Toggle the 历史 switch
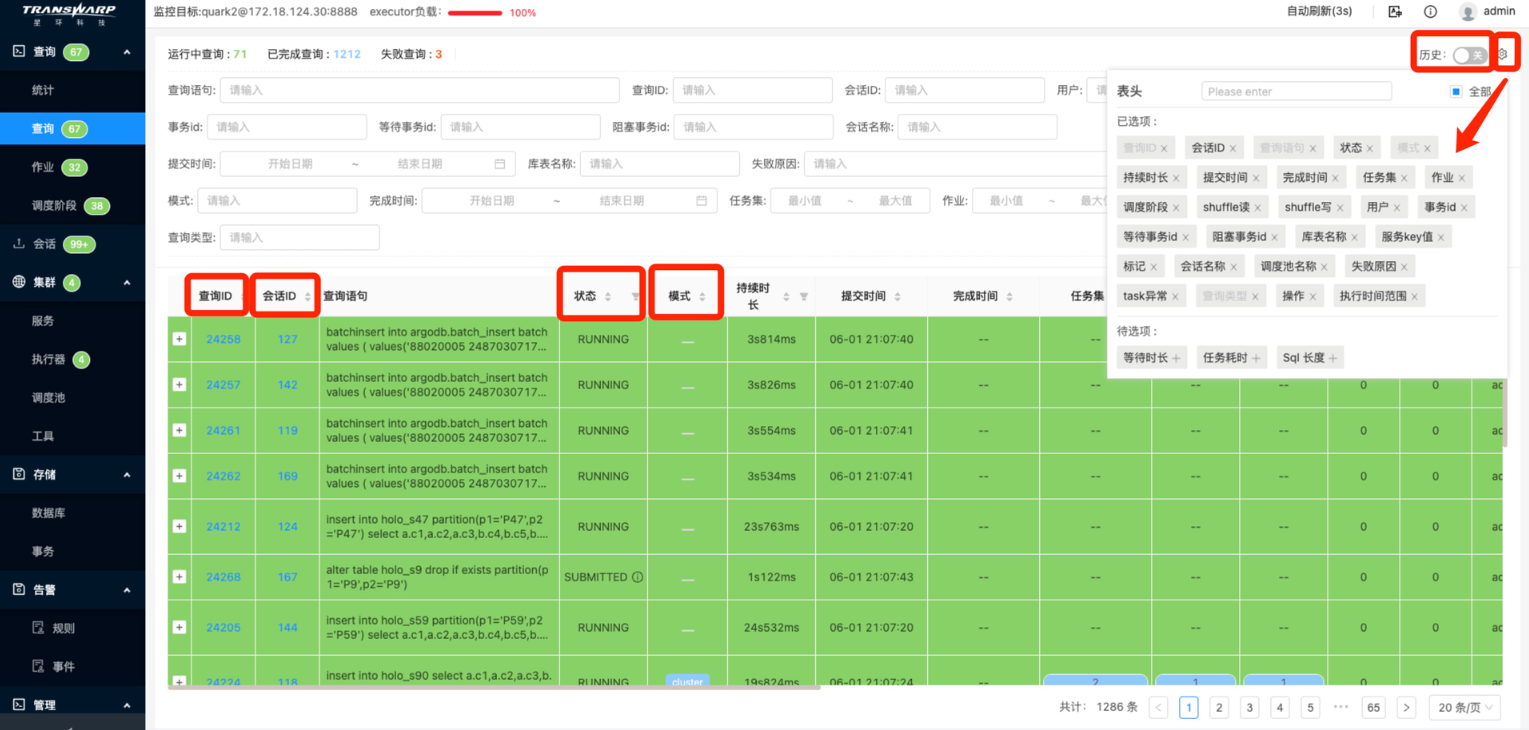 (1469, 55)
